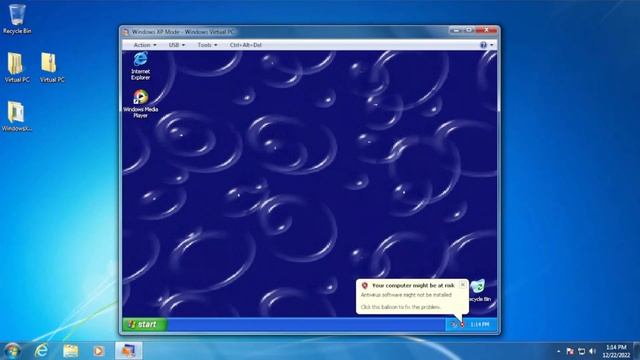The width and height of the screenshot is (640, 360).
Task: Close the security warning balloon
Action: point(462,284)
